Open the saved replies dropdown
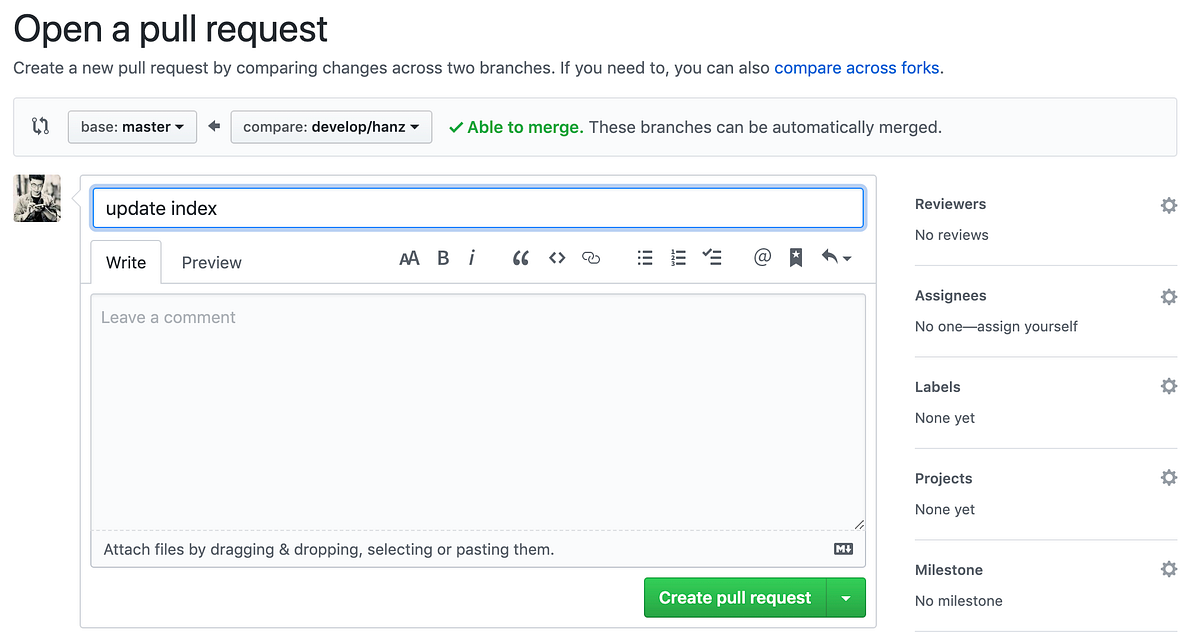Screen dimensions: 1200x639 836,258
